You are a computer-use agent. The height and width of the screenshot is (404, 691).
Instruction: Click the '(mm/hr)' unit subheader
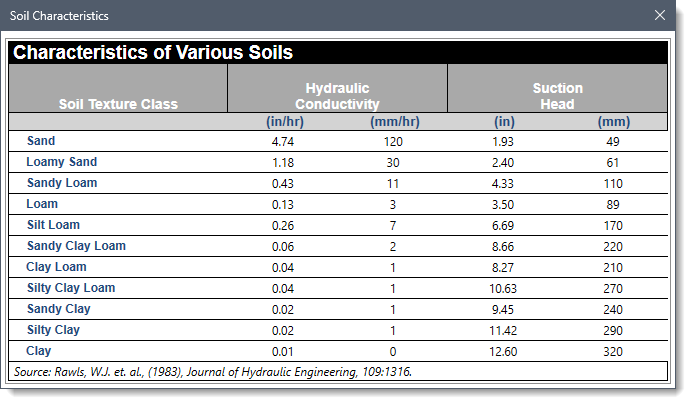point(395,122)
